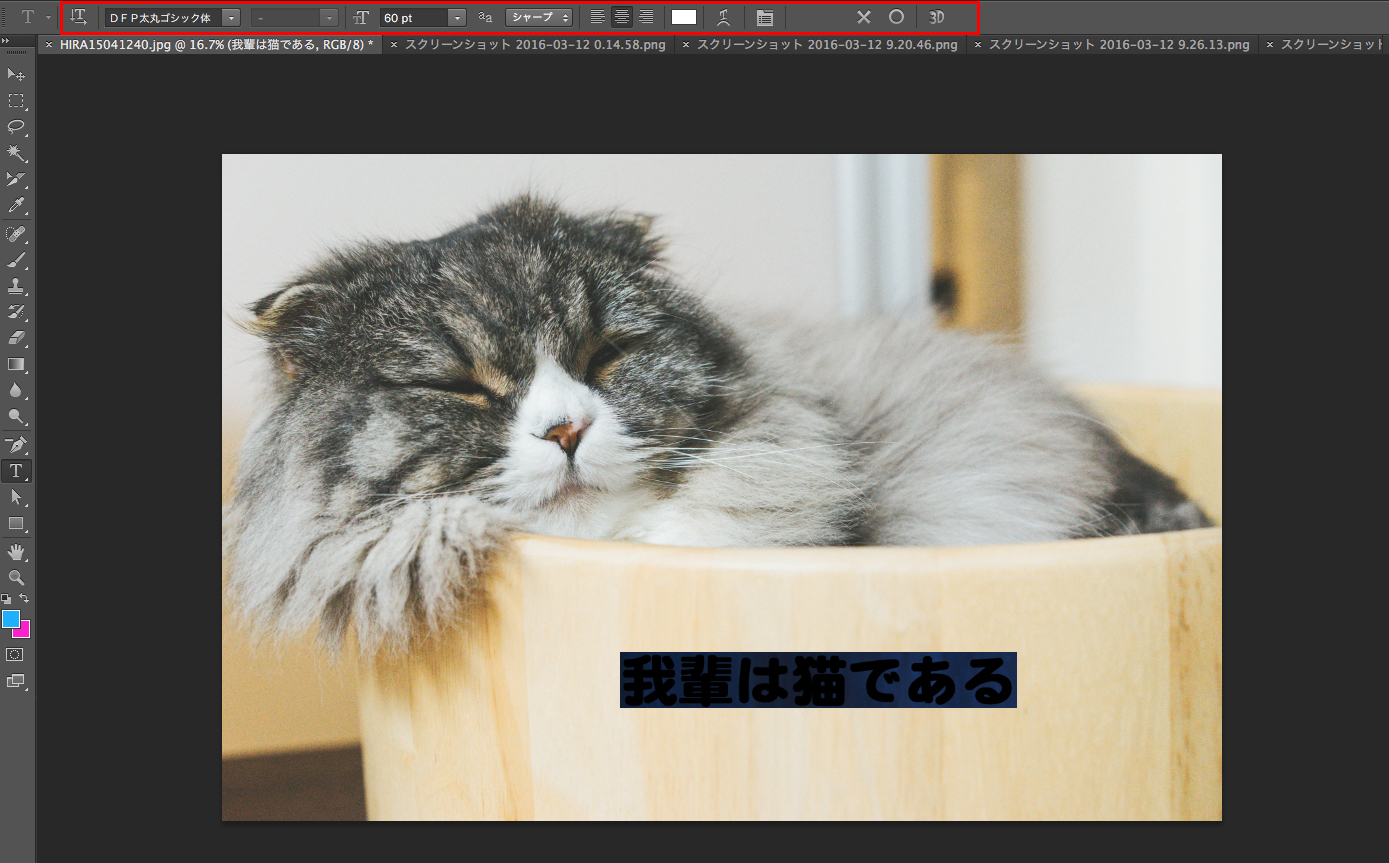Select the Move tool

click(16, 75)
